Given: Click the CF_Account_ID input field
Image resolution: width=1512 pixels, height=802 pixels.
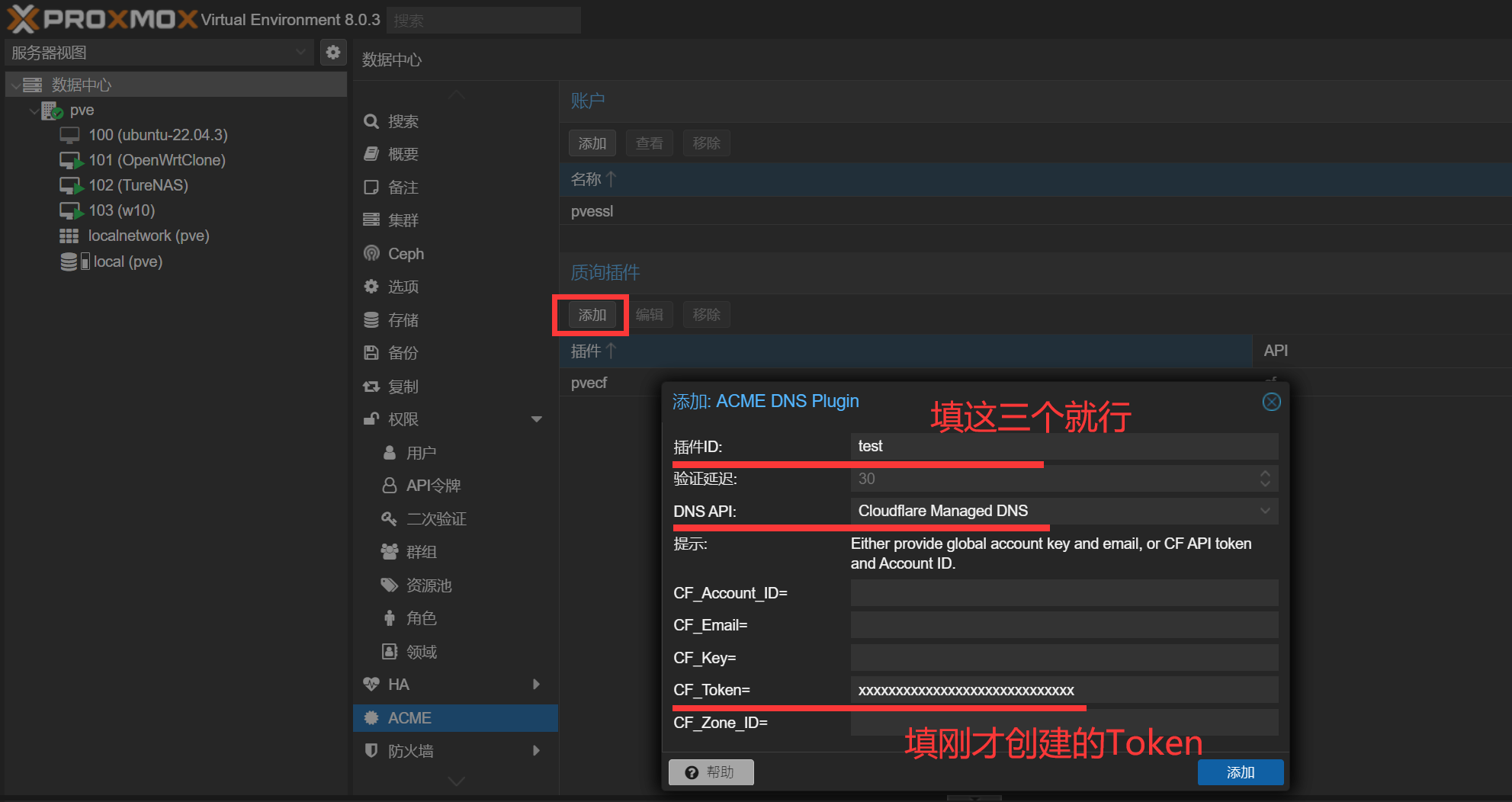Looking at the screenshot, I should tap(1064, 593).
